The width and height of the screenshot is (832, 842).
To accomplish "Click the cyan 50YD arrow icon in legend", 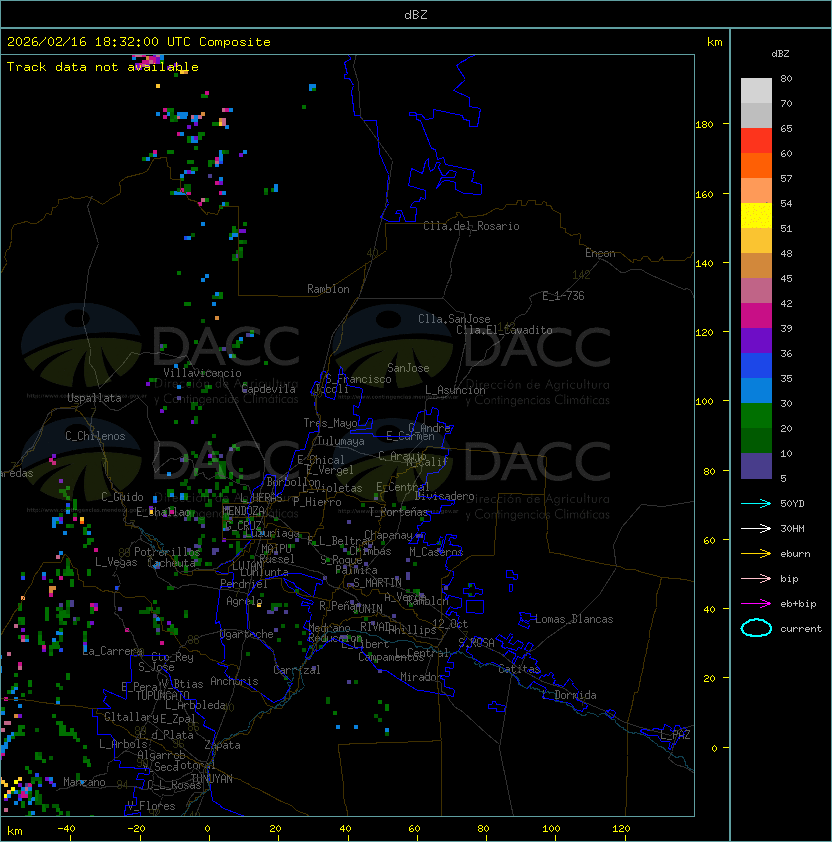I will pyautogui.click(x=756, y=503).
